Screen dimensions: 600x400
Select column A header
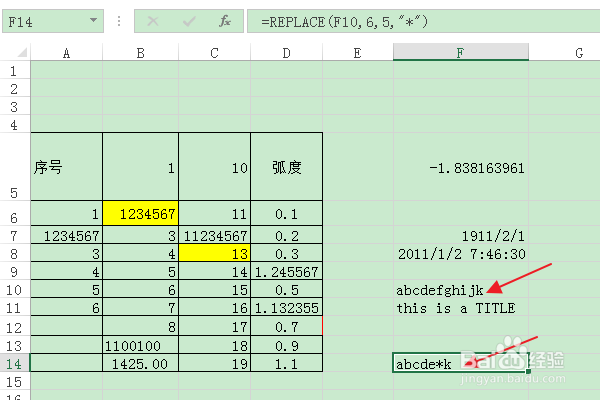(x=67, y=53)
